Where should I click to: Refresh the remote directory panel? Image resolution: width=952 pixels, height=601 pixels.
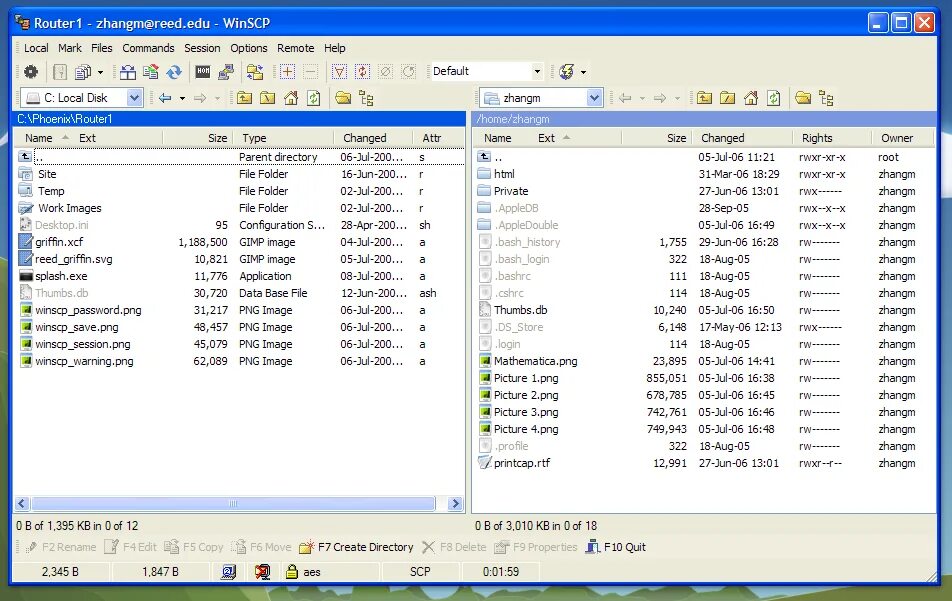pos(774,98)
